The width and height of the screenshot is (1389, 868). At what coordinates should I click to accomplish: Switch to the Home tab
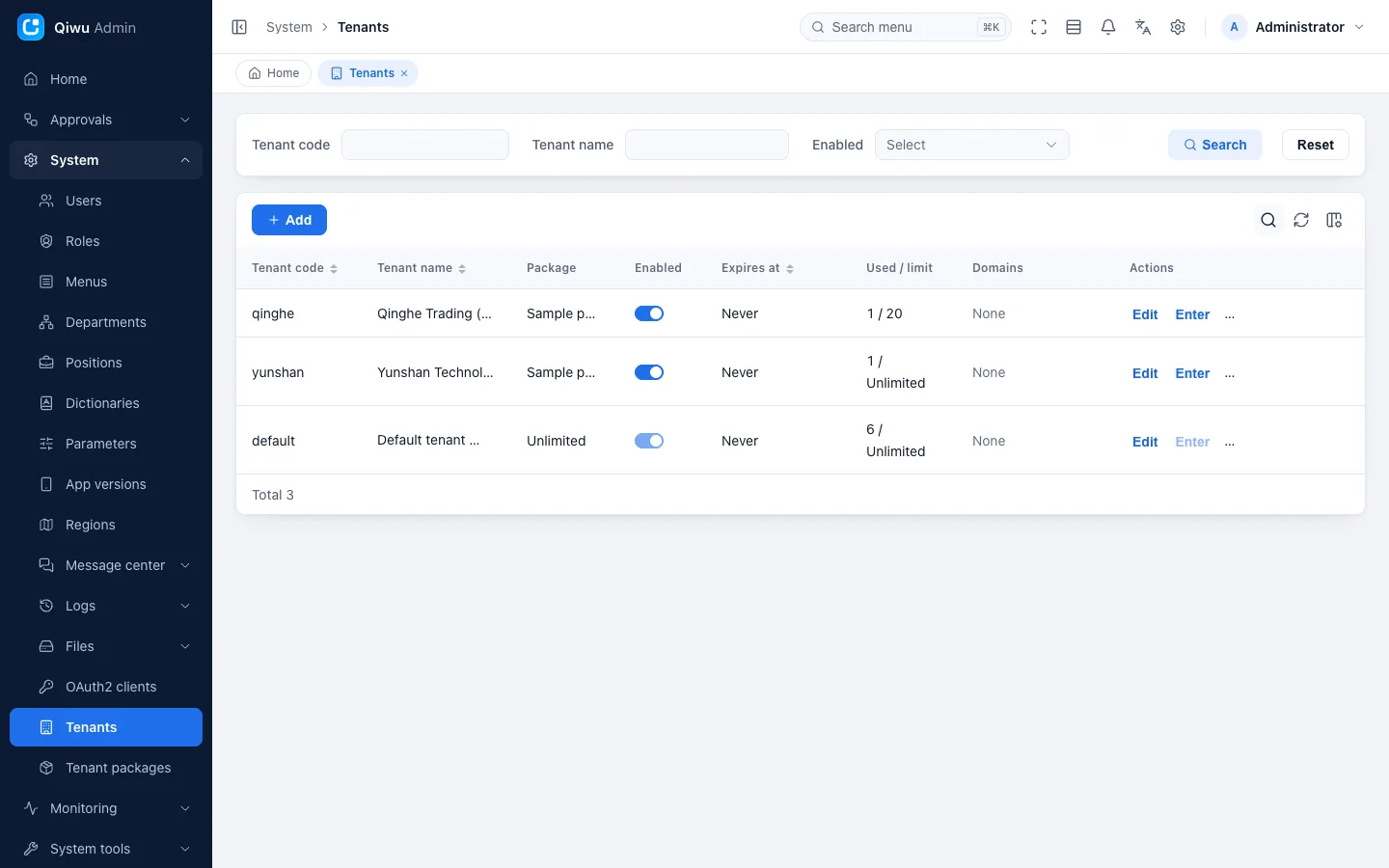tap(274, 73)
